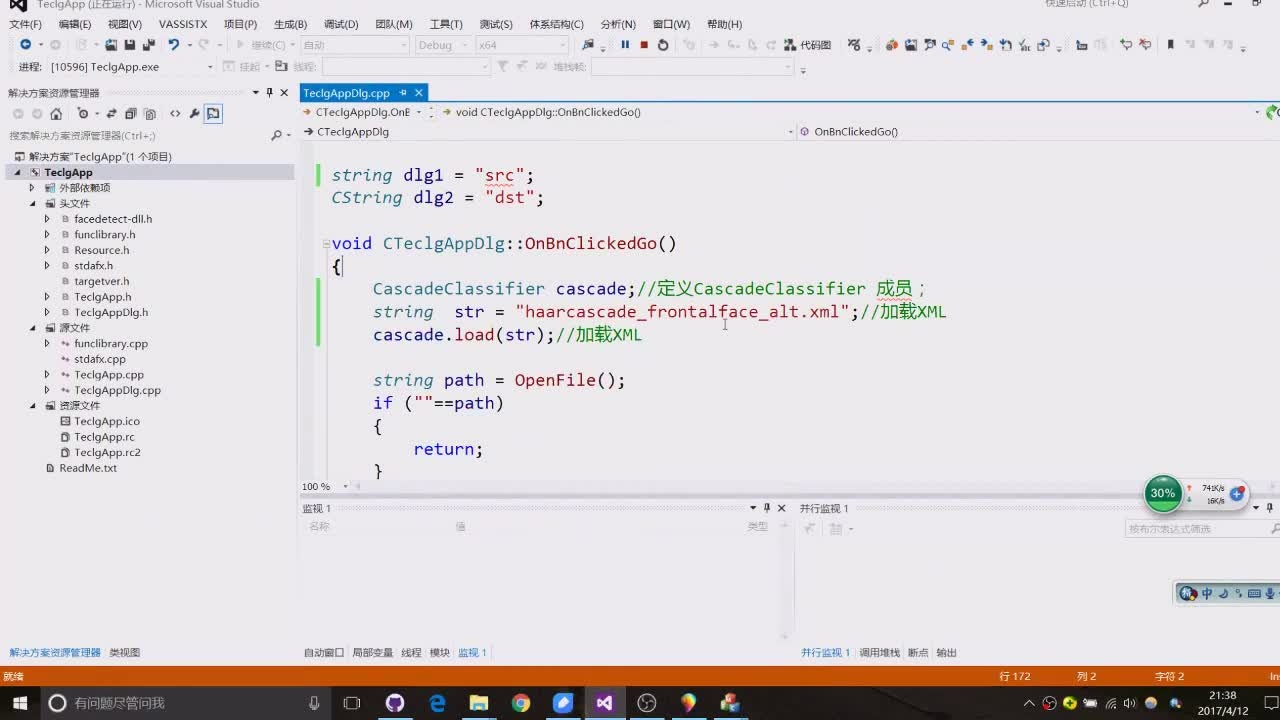
Task: Open Google Chrome from the taskbar
Action: (x=521, y=703)
